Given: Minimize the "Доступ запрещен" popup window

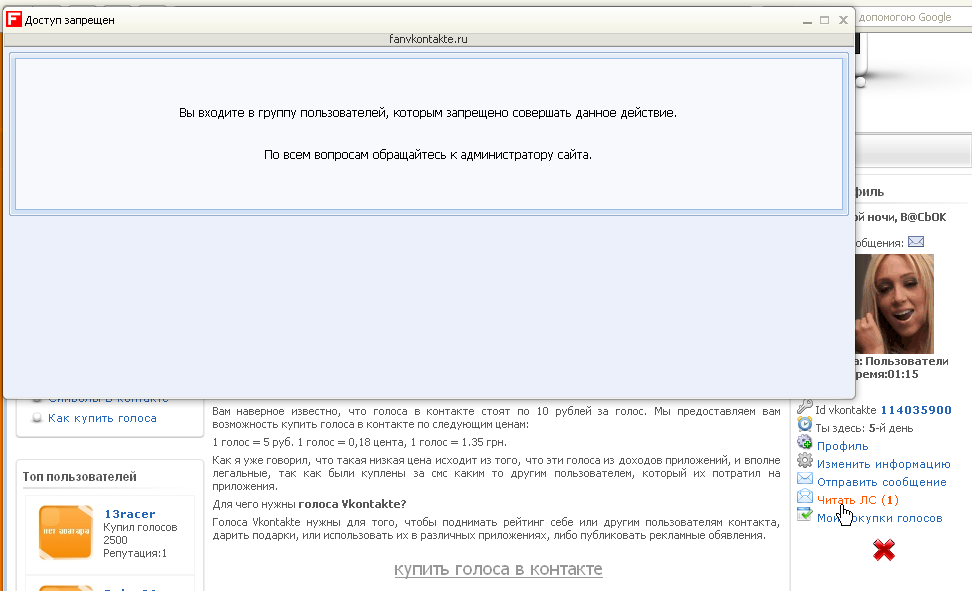Looking at the screenshot, I should [x=807, y=20].
